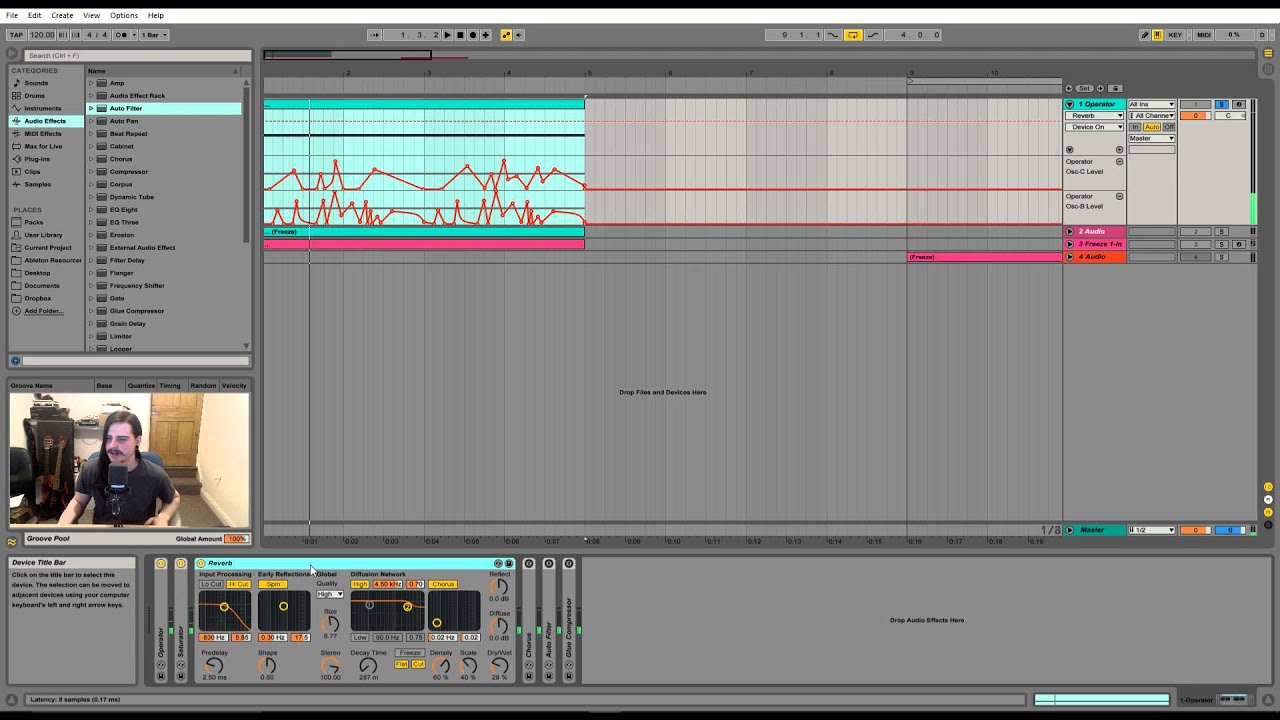This screenshot has height=720, width=1280.
Task: Open the Options menu
Action: [124, 15]
